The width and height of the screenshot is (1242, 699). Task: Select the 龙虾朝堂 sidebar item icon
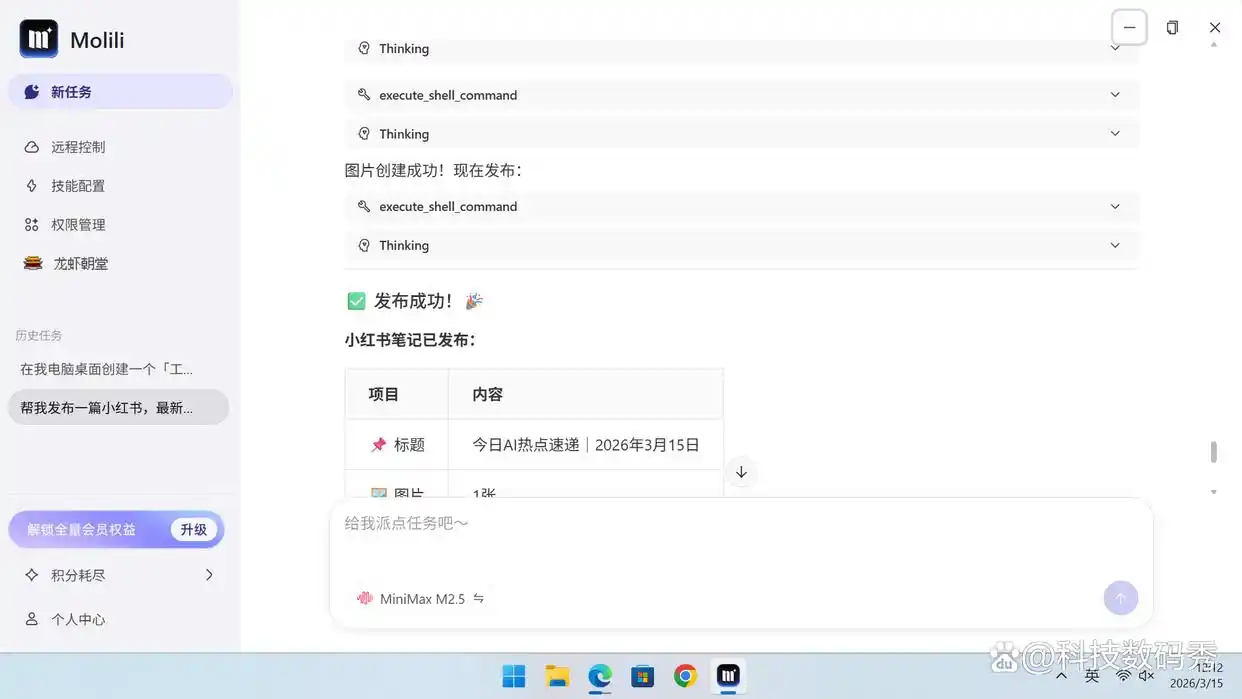pyautogui.click(x=33, y=262)
